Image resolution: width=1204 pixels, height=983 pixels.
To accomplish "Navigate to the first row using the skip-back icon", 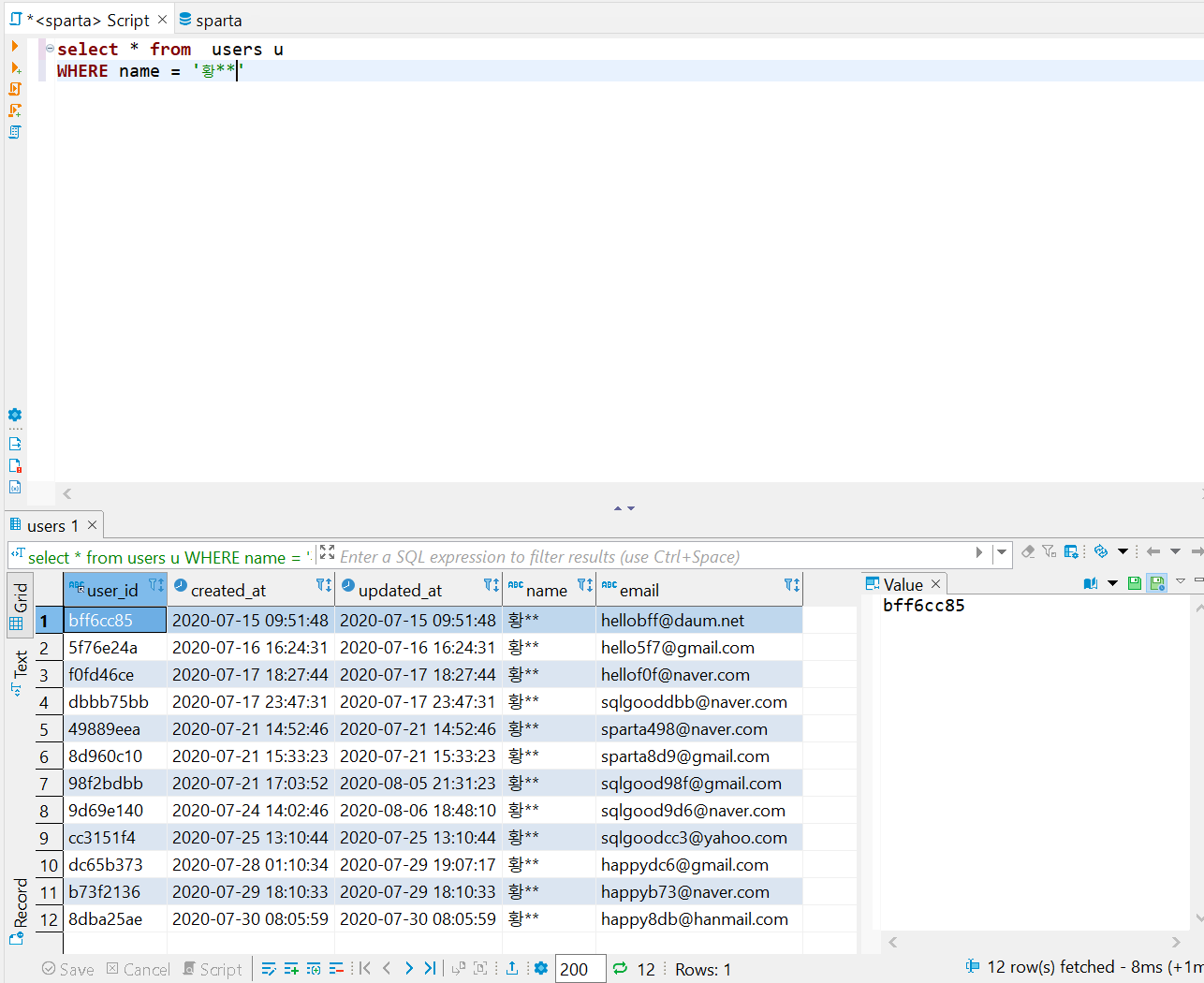I will click(x=364, y=969).
